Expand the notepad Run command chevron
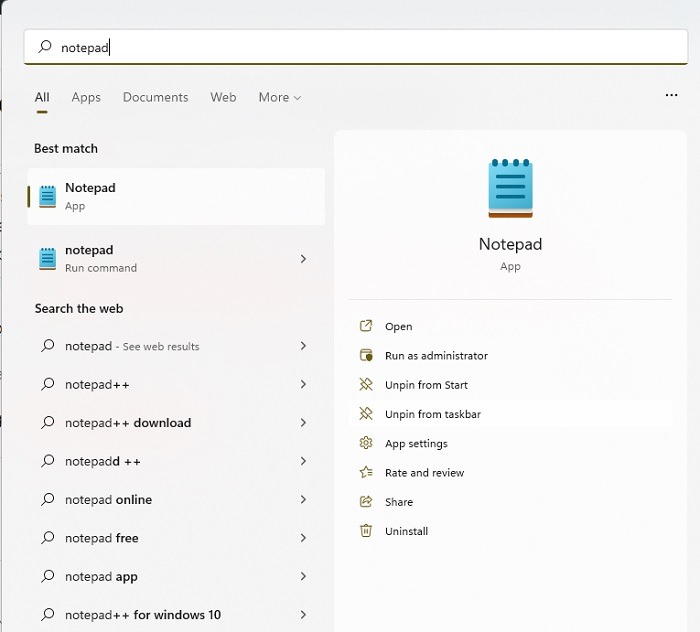 tap(303, 259)
